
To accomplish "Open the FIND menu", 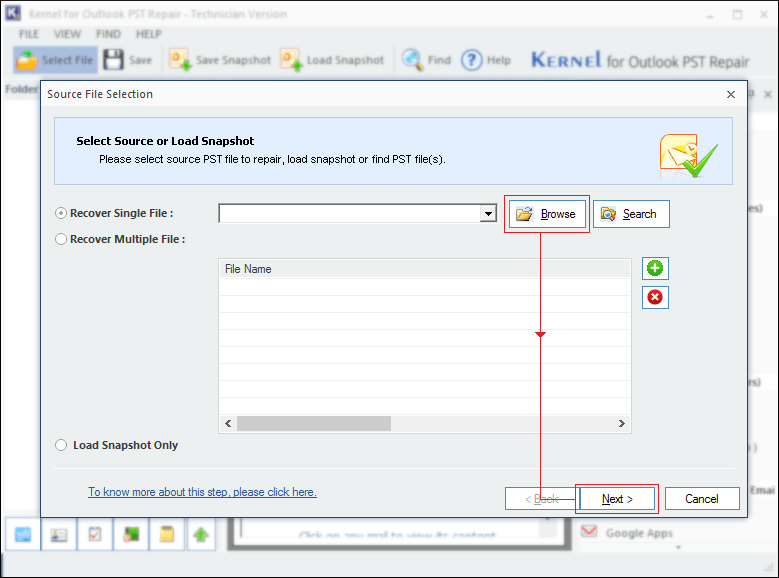I will click(108, 34).
